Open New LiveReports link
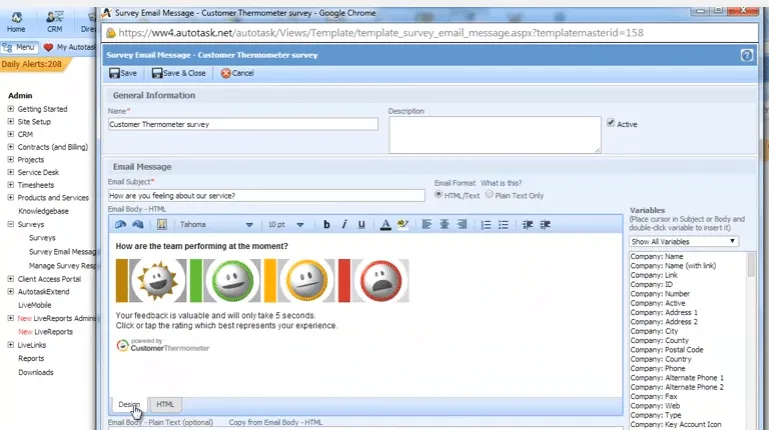The image size is (769, 430). click(x=45, y=332)
